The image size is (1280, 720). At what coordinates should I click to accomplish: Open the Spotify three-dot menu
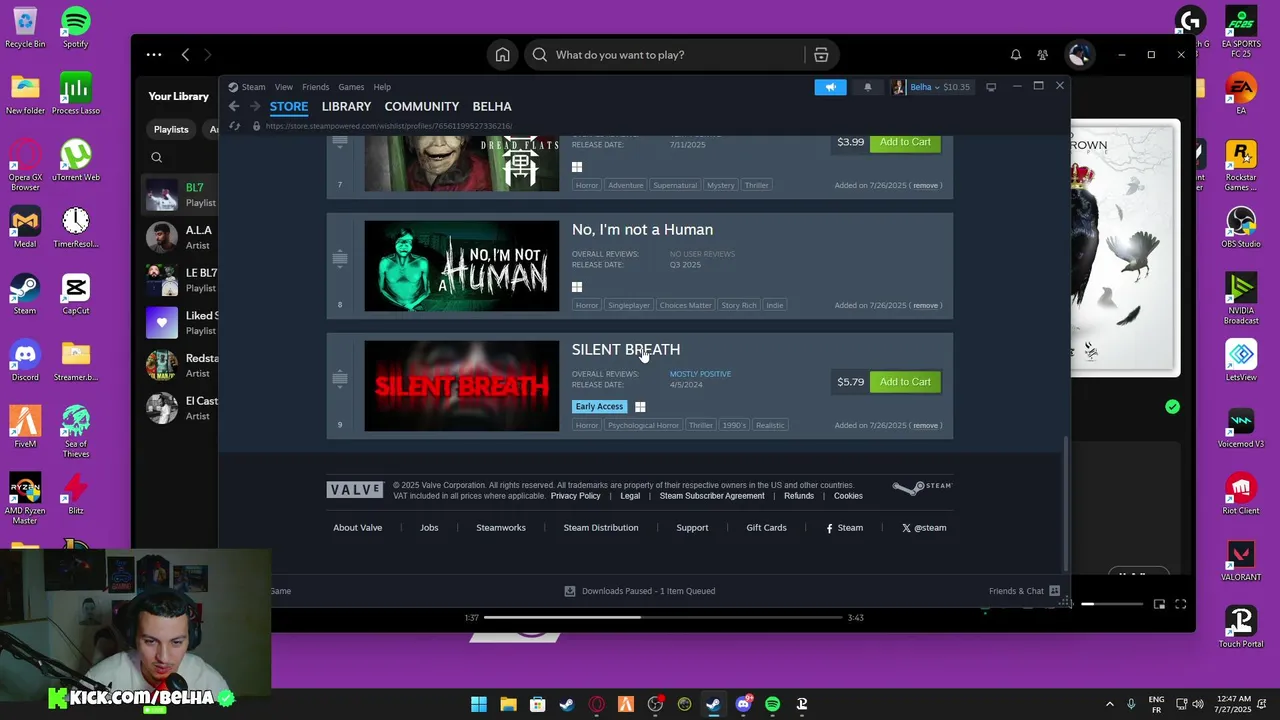153,55
